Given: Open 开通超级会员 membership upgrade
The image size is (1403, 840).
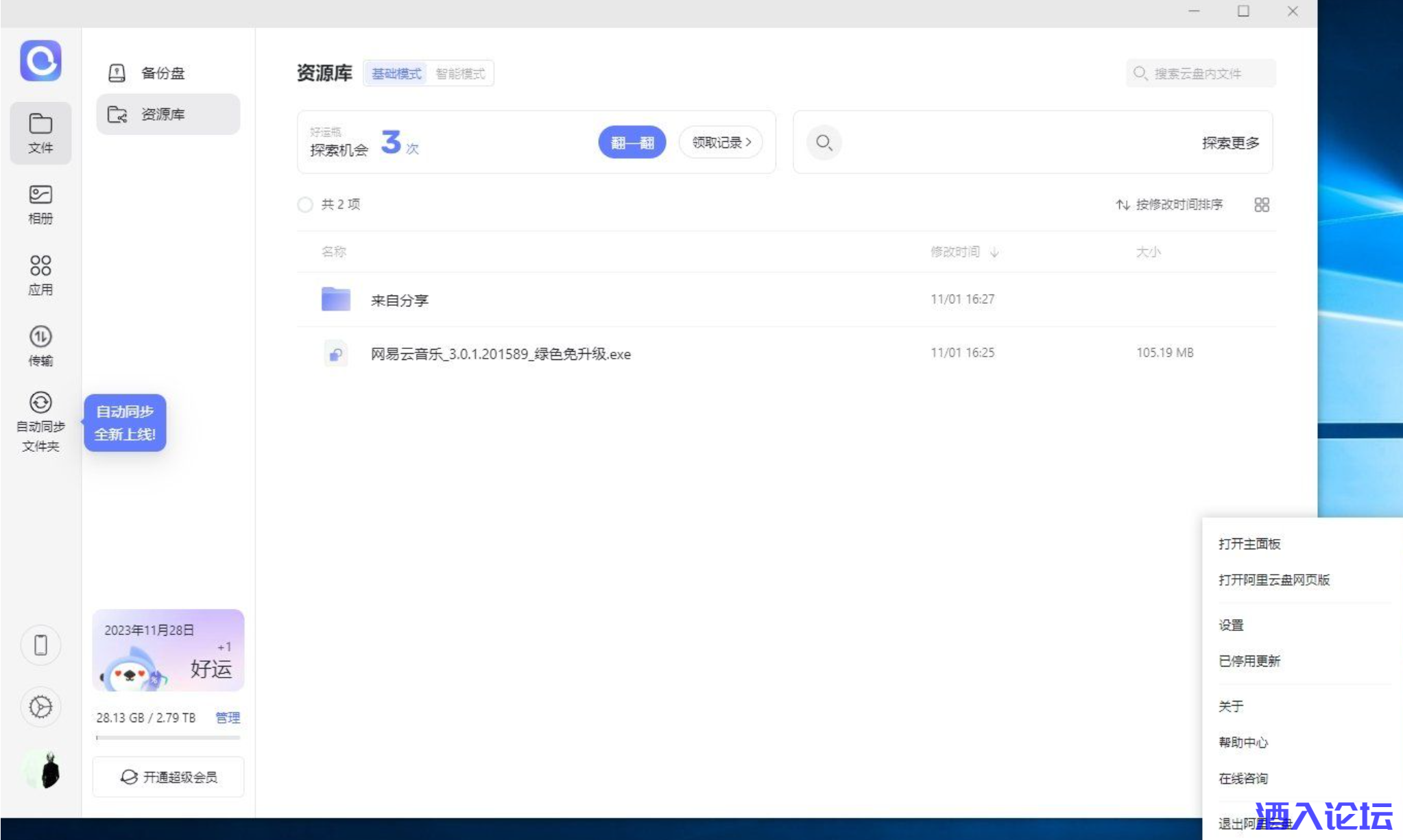Looking at the screenshot, I should coord(168,776).
